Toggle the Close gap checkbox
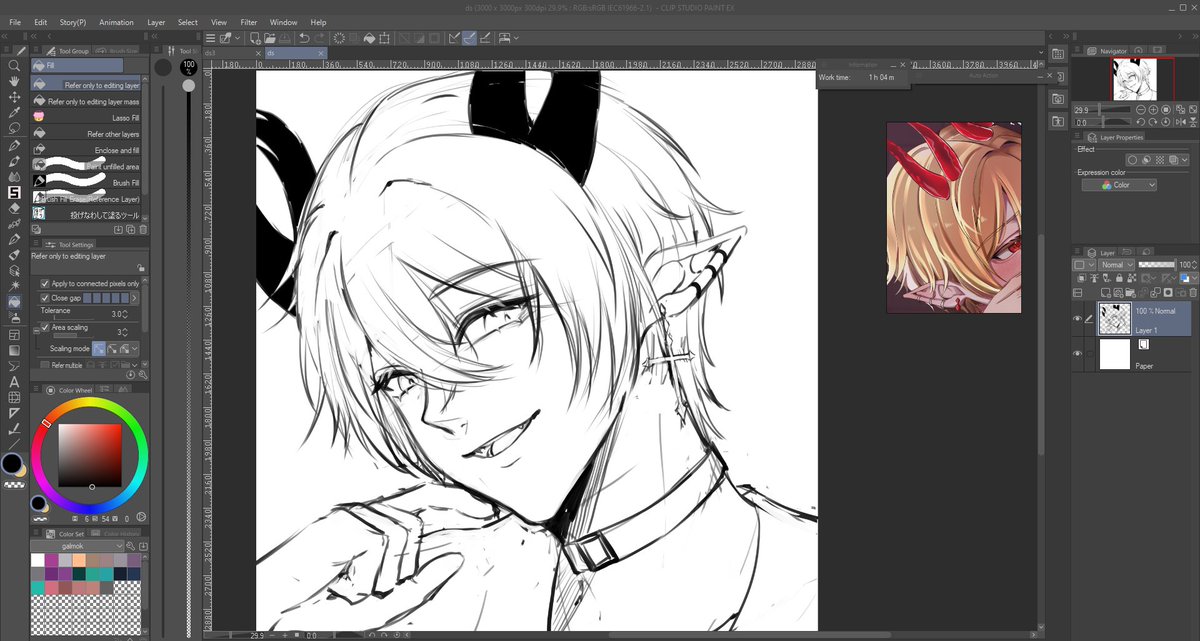 [45, 298]
